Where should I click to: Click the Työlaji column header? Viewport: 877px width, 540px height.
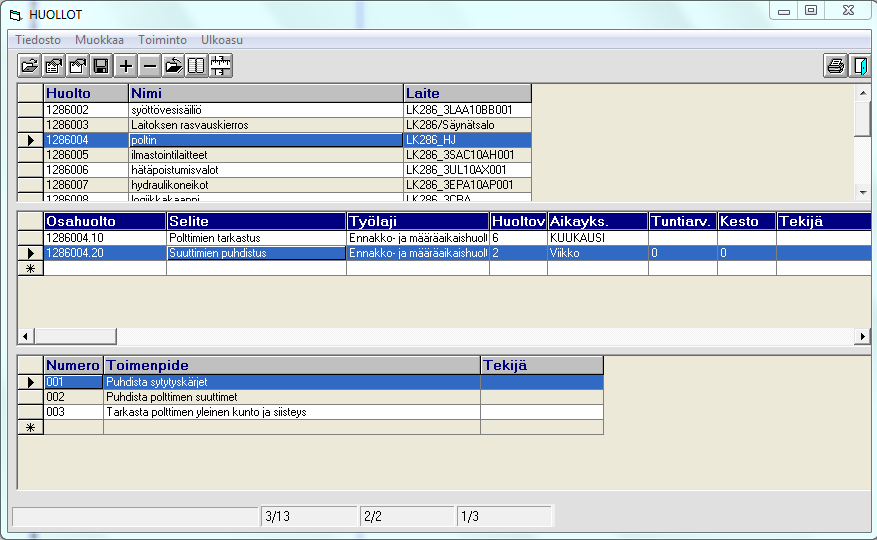tap(418, 221)
